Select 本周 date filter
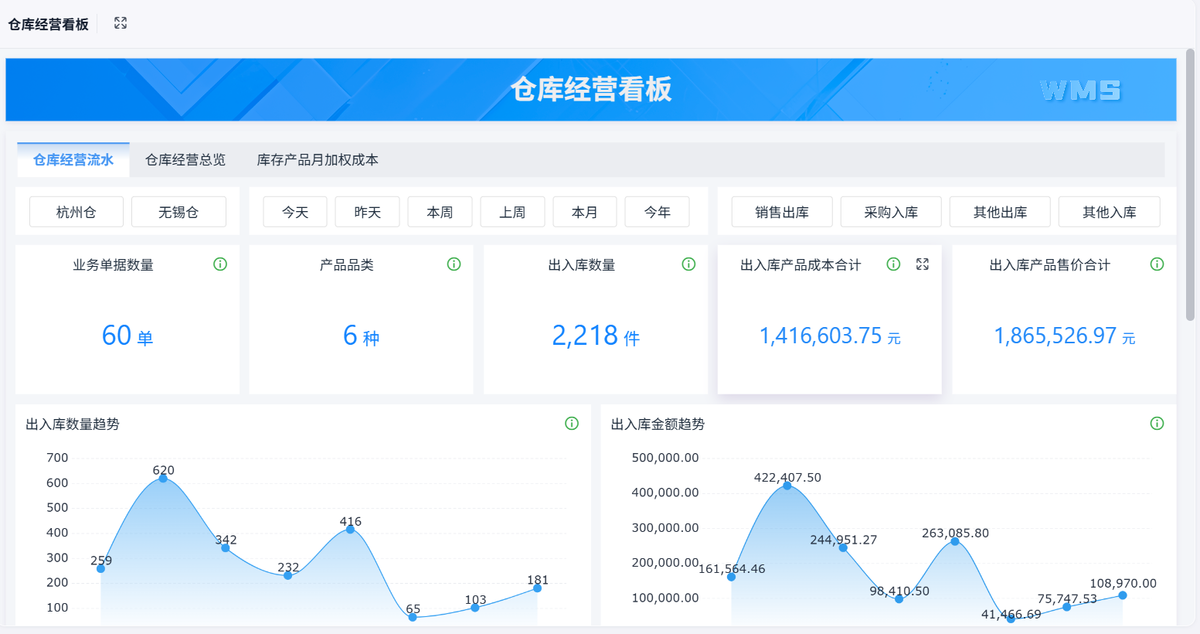 440,212
